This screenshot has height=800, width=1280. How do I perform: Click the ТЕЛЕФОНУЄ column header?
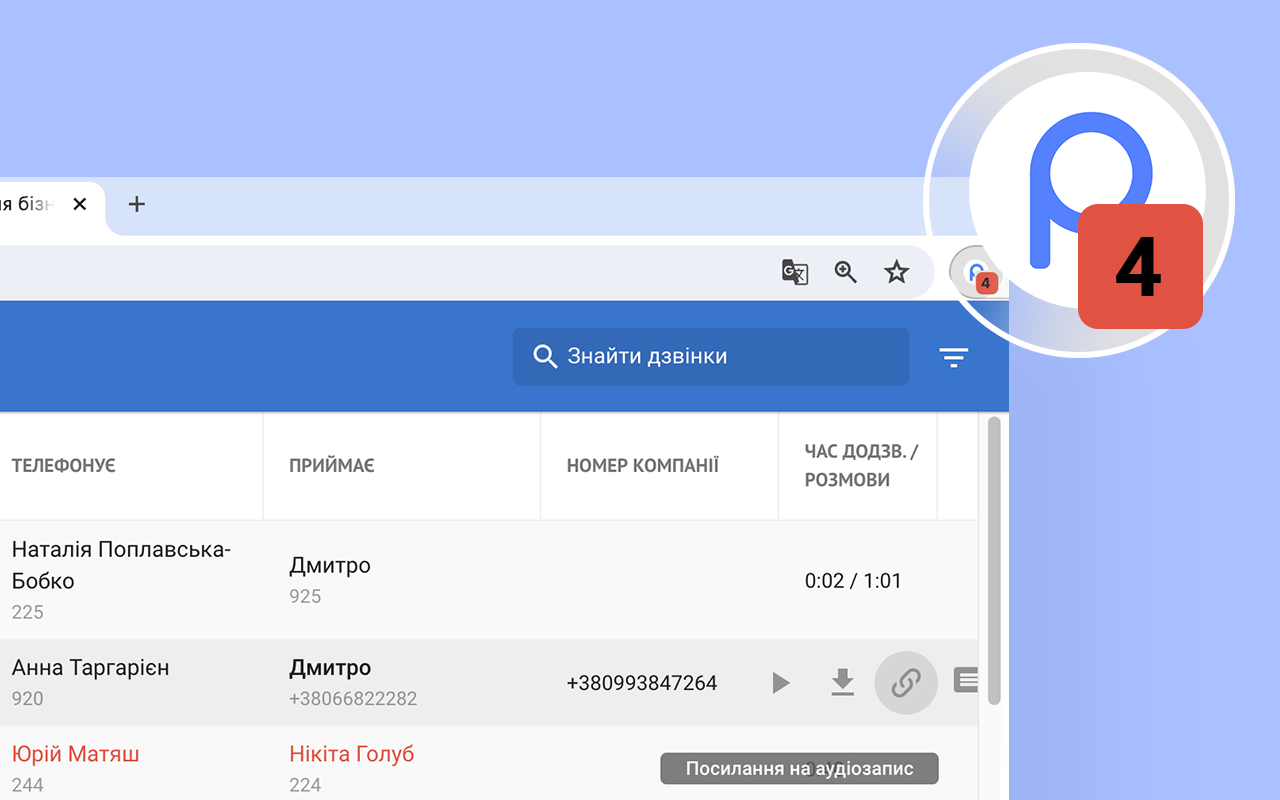pyautogui.click(x=64, y=466)
